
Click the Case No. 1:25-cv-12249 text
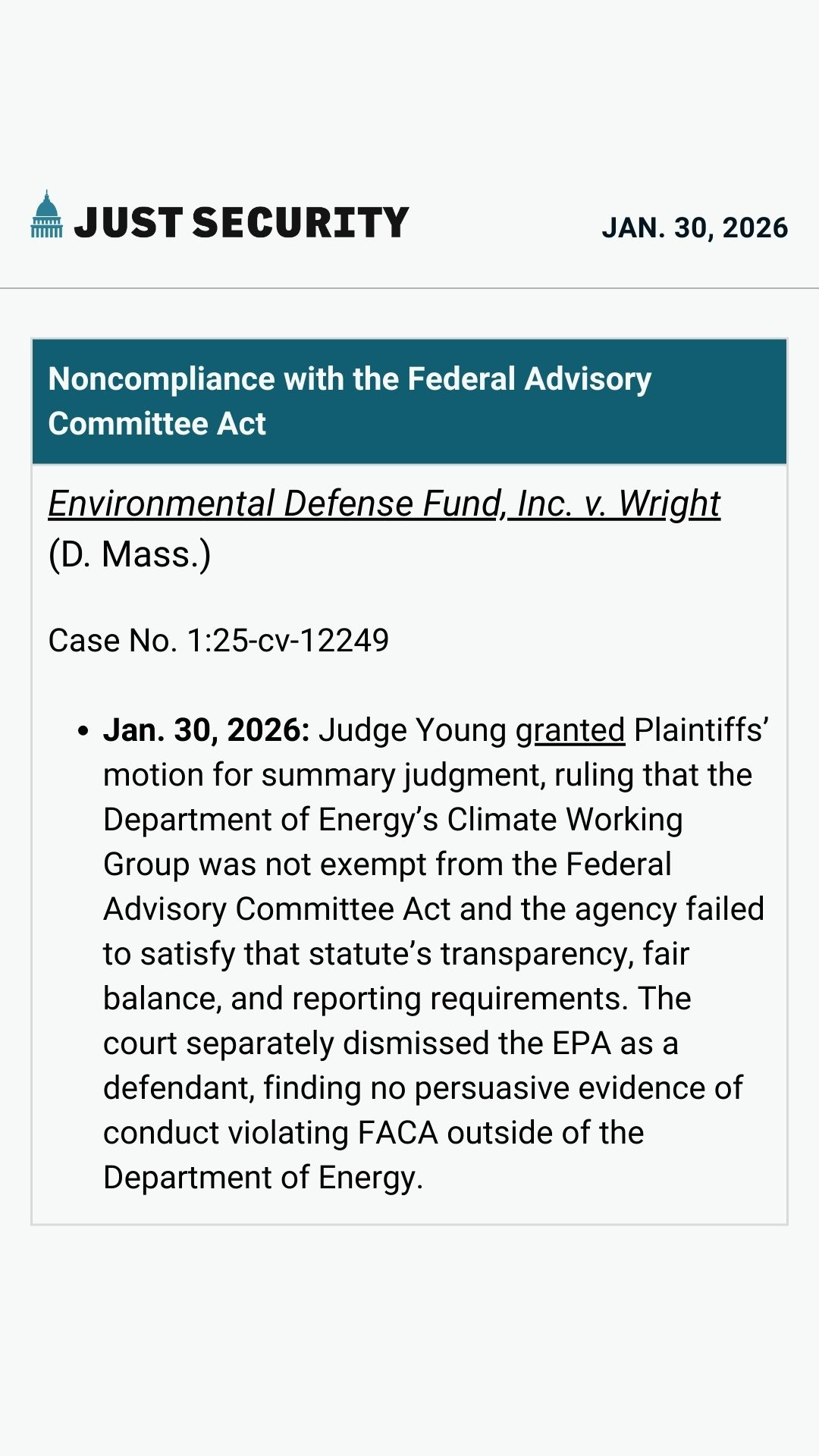click(218, 641)
